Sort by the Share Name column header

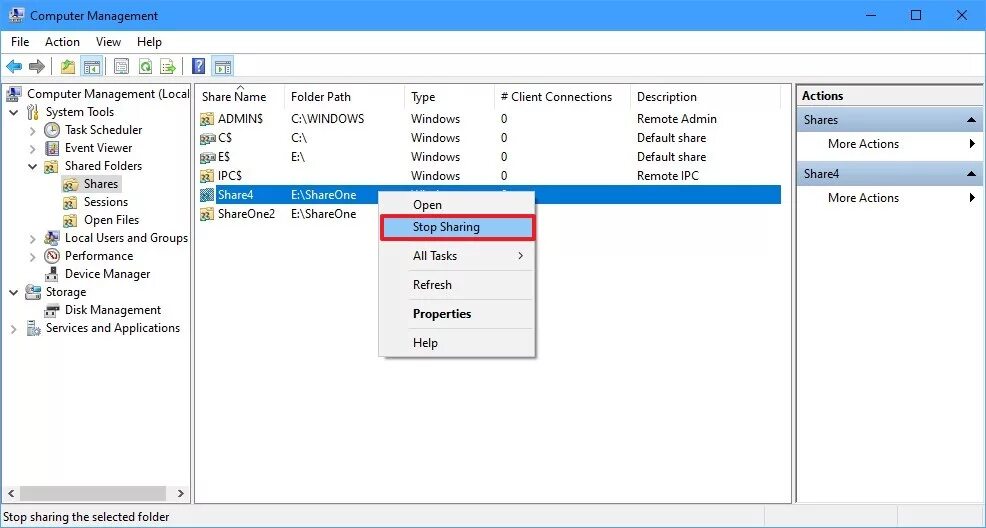(240, 97)
